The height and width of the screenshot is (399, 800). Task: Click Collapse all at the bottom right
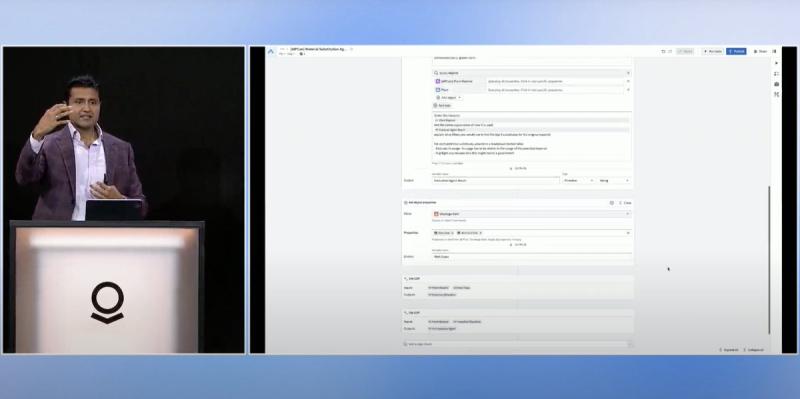coord(754,350)
